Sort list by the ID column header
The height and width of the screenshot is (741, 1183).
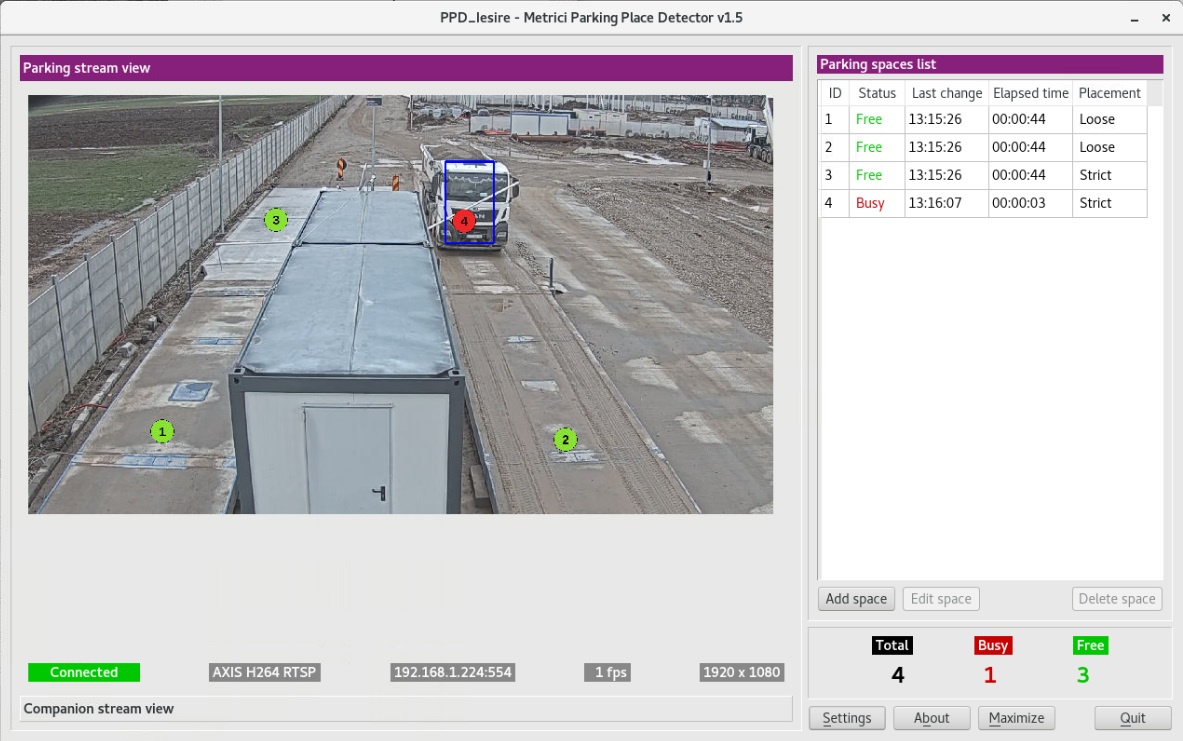point(835,93)
